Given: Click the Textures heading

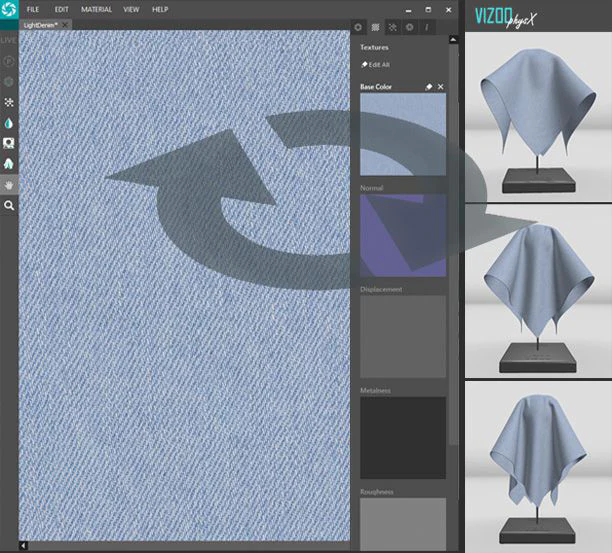Looking at the screenshot, I should 374,47.
